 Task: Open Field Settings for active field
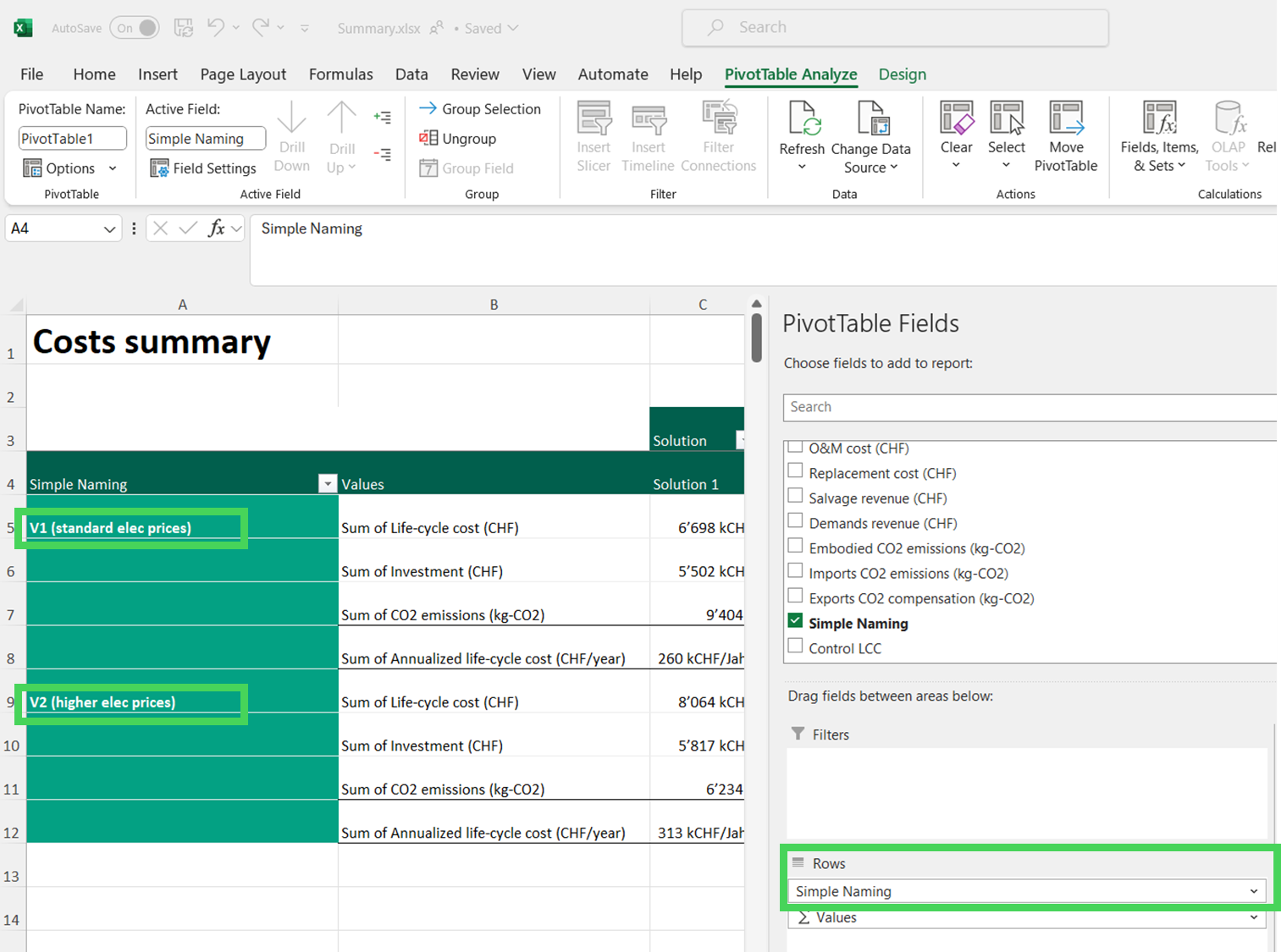tap(203, 168)
